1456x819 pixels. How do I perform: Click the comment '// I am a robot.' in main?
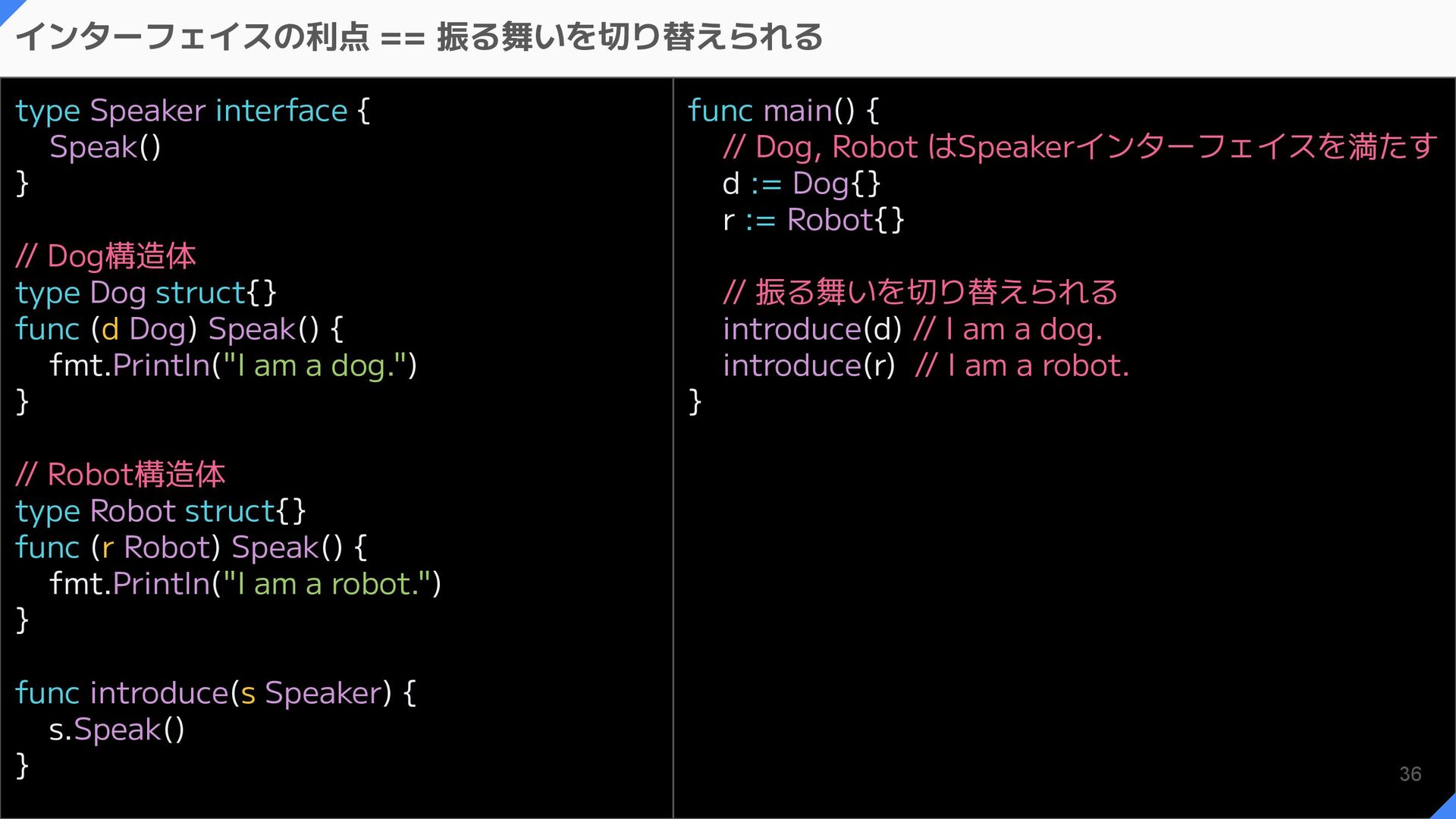(1022, 366)
